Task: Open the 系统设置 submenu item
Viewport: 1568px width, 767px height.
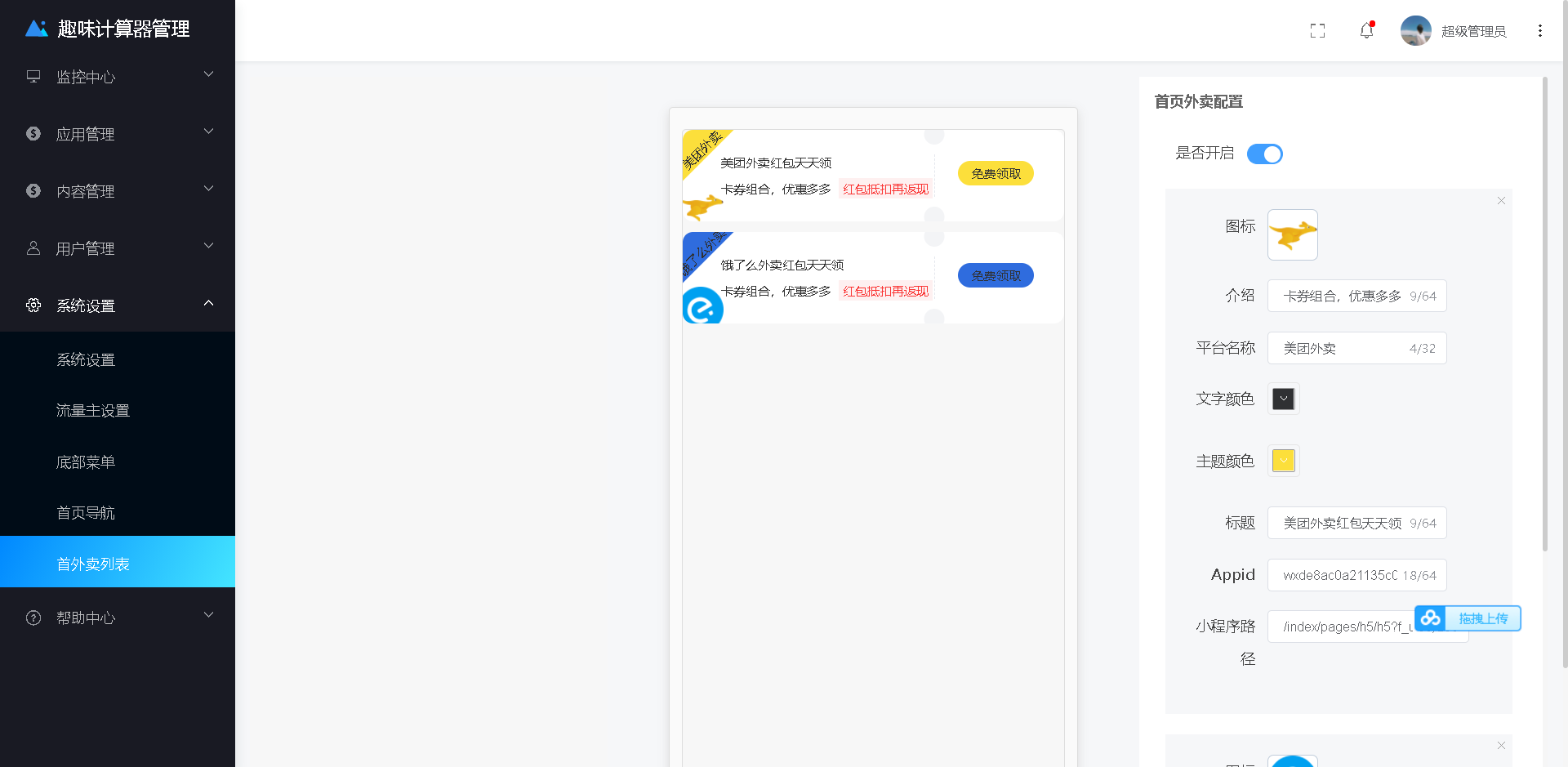Action: [x=118, y=359]
